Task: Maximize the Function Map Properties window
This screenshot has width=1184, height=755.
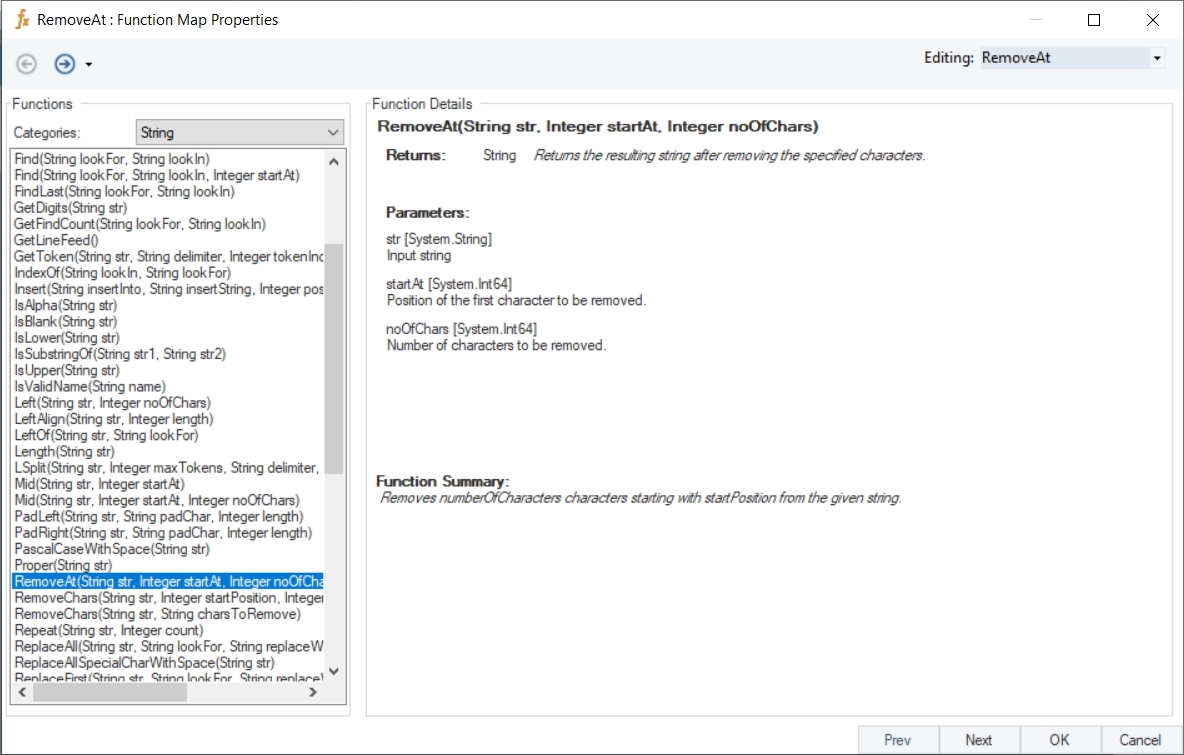Action: tap(1094, 20)
